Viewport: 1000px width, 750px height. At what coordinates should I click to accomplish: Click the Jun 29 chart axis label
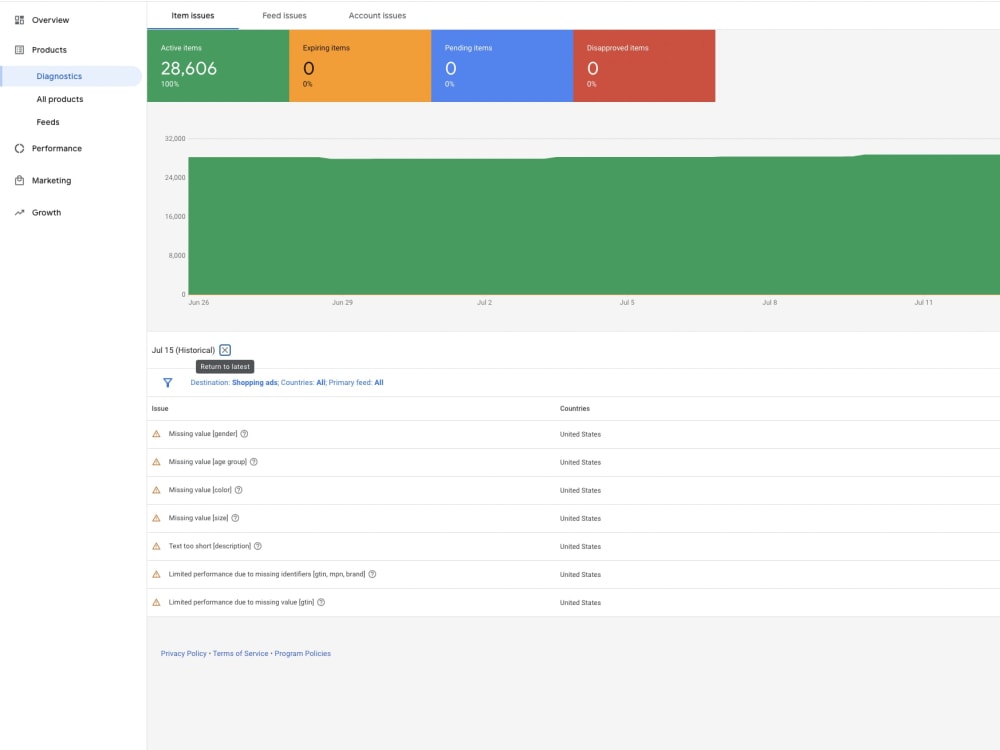coord(342,303)
